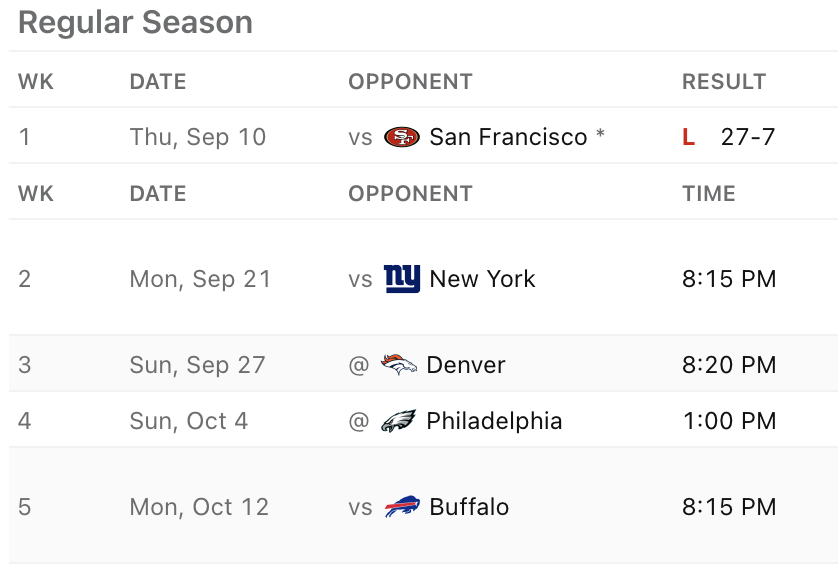
Task: Open the Buffalo team link
Action: point(469,507)
